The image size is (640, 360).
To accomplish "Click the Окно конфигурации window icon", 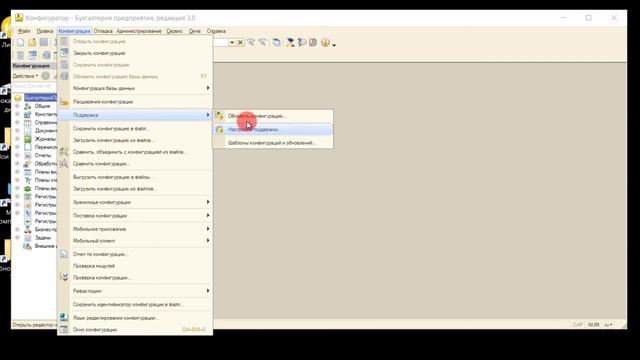I will (64, 329).
